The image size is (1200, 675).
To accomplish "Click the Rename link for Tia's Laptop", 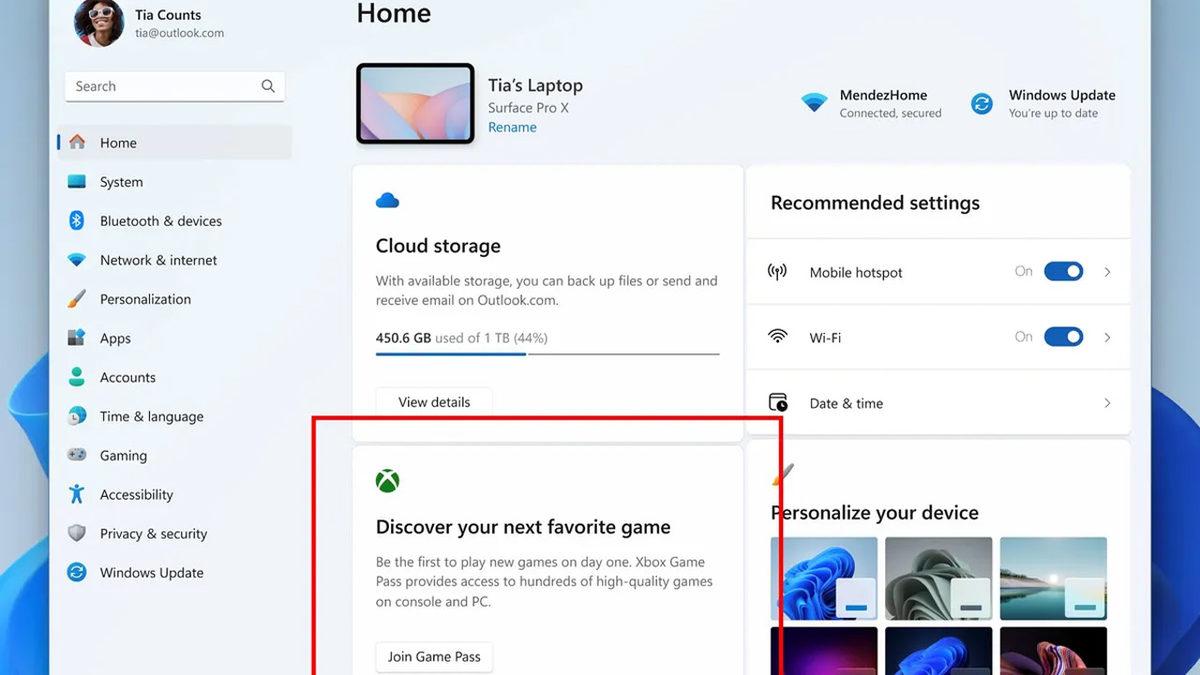I will click(x=512, y=127).
